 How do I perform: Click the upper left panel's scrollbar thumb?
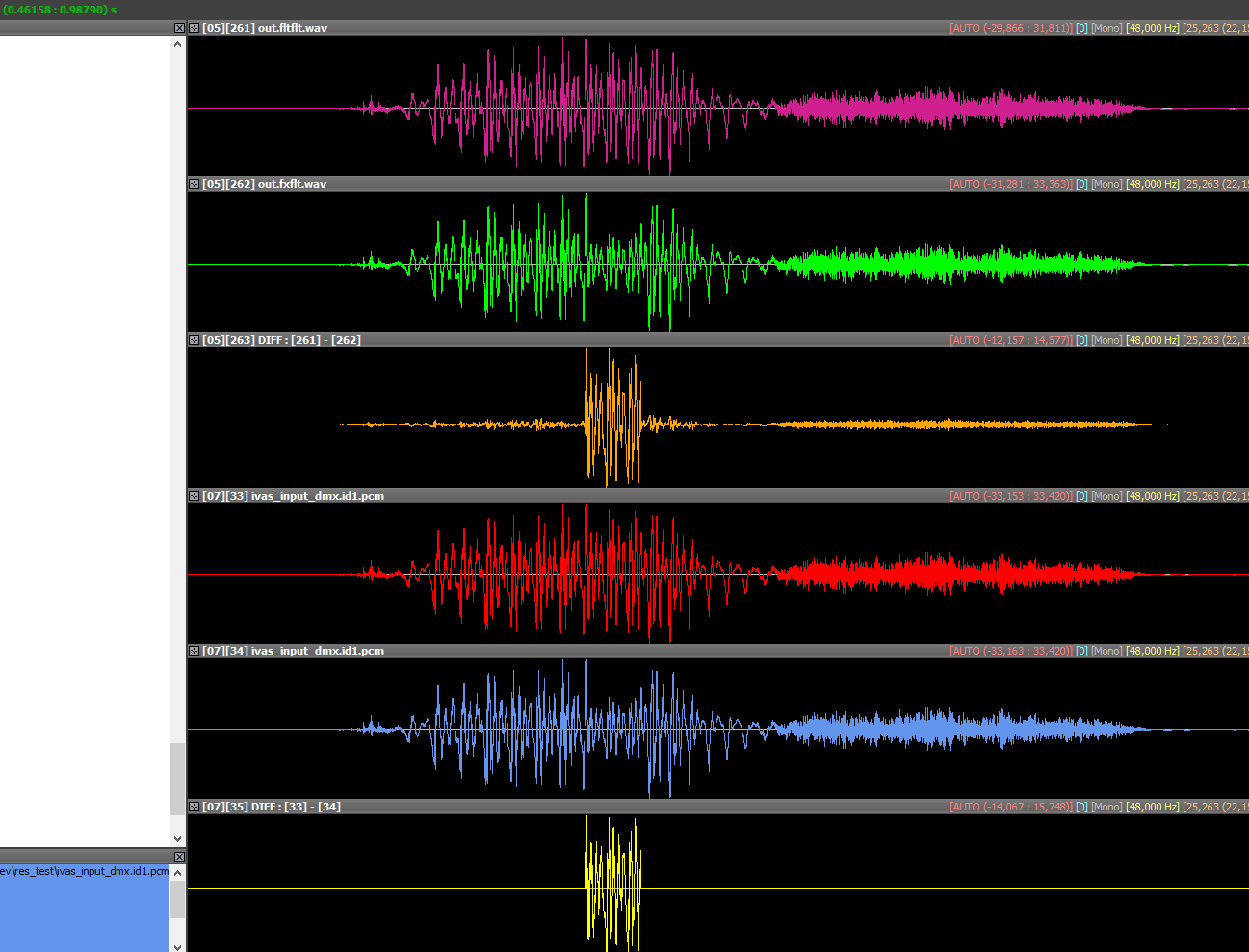[x=177, y=778]
